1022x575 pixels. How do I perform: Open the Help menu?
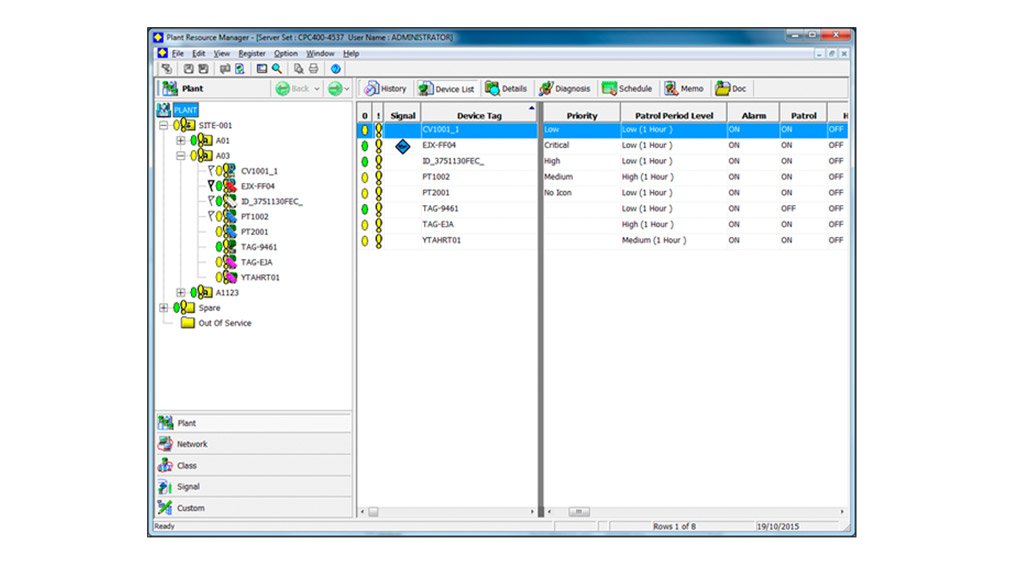[x=351, y=53]
